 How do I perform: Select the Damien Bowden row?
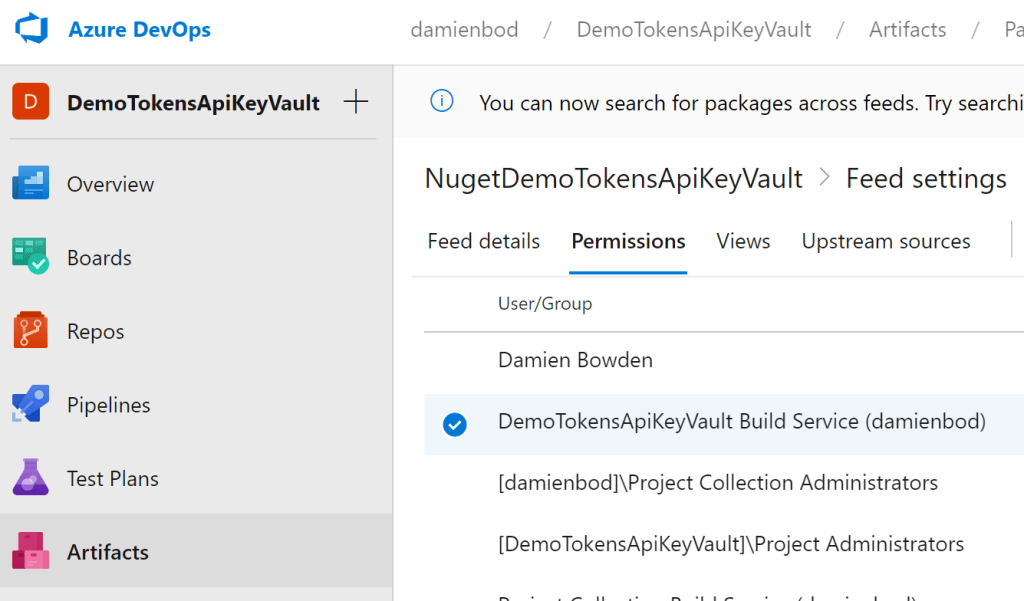pos(724,360)
